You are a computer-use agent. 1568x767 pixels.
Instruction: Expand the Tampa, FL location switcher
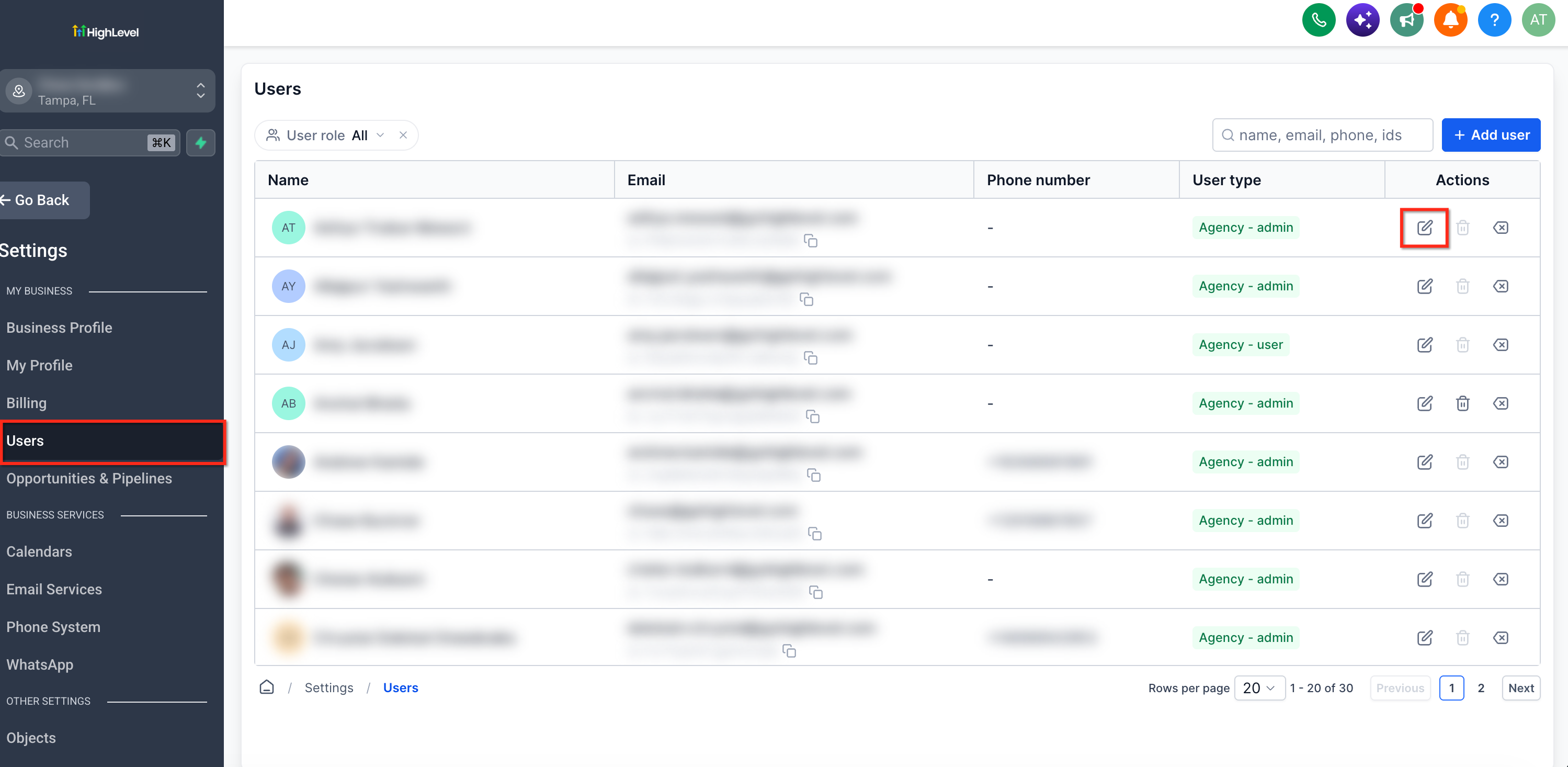(108, 92)
